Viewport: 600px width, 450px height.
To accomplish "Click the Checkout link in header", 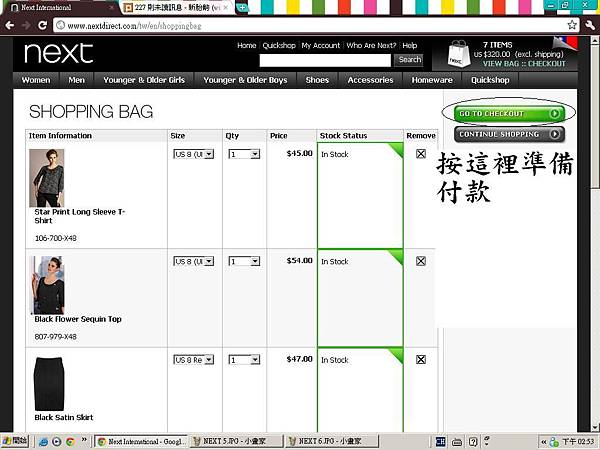I will pos(546,64).
